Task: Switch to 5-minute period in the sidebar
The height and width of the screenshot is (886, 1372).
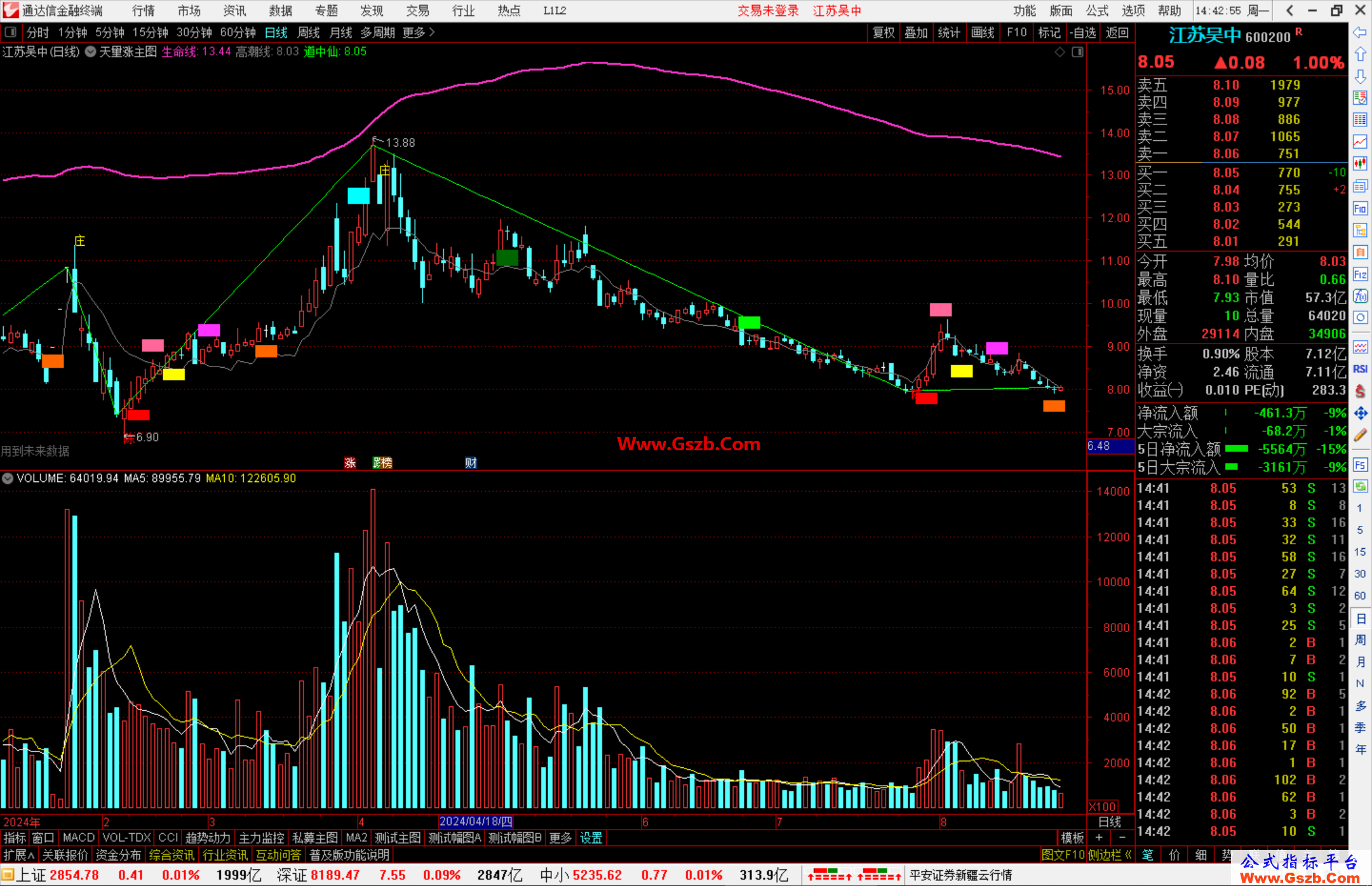Action: (x=1359, y=530)
